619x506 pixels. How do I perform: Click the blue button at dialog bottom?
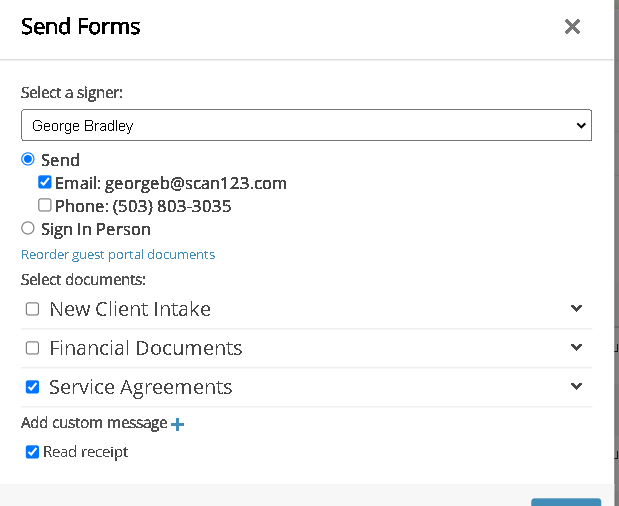tap(566, 501)
